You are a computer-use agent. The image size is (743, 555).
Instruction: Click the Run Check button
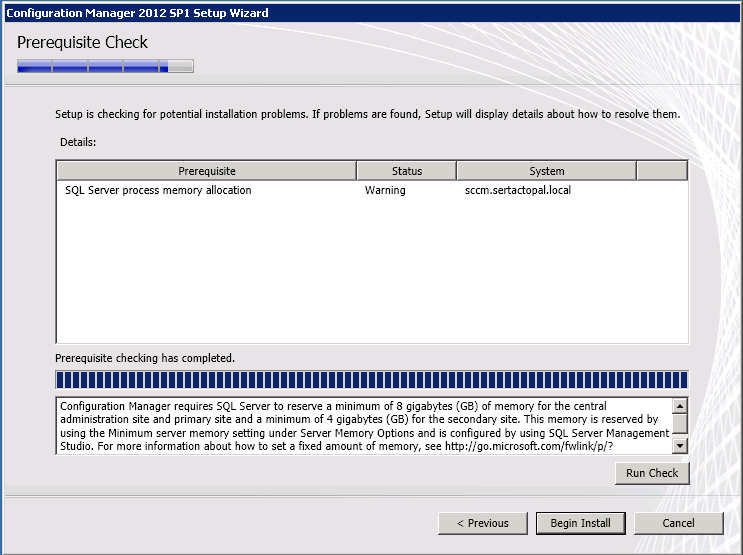(652, 473)
